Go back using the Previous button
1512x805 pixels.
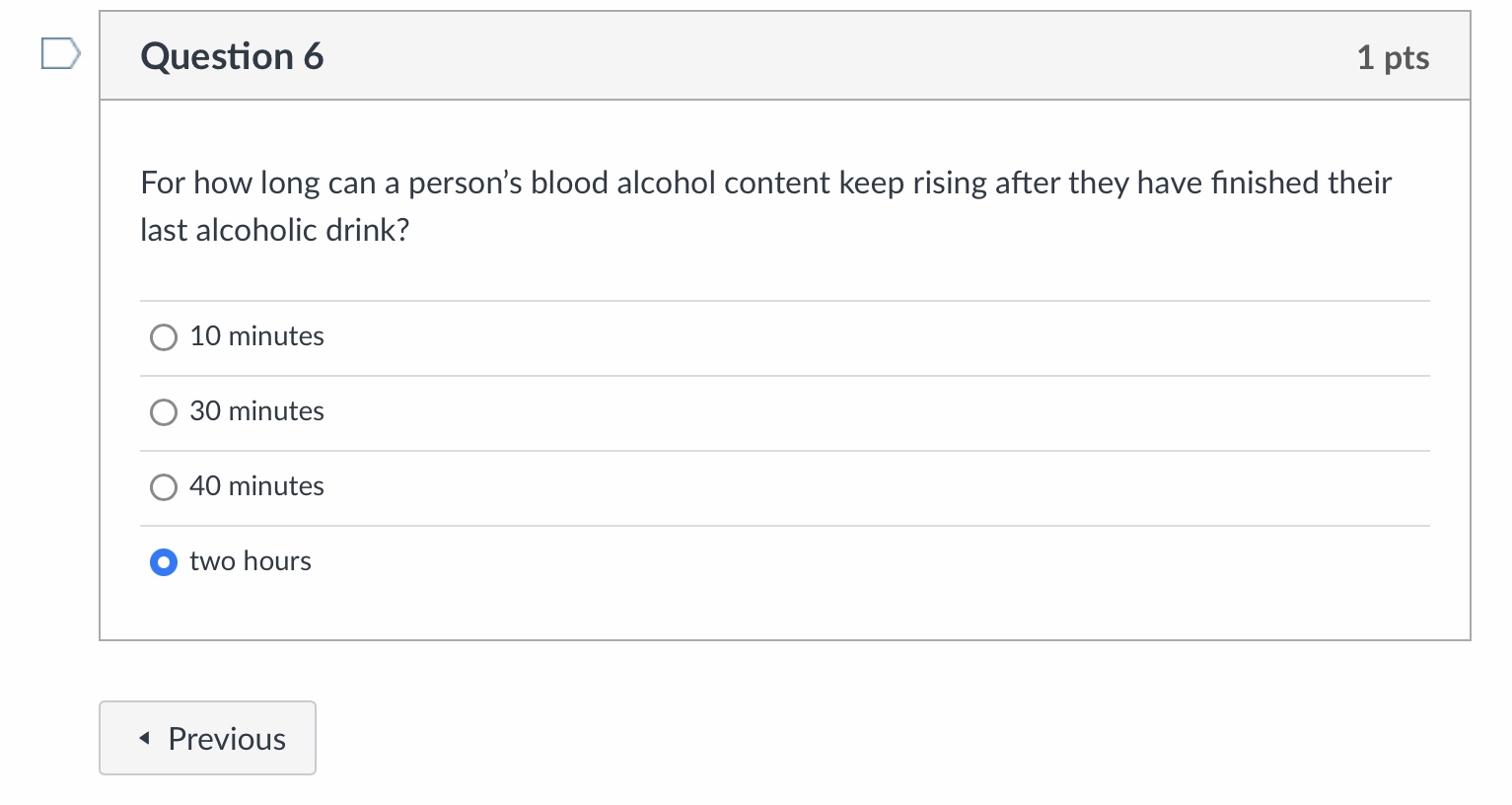[x=207, y=738]
